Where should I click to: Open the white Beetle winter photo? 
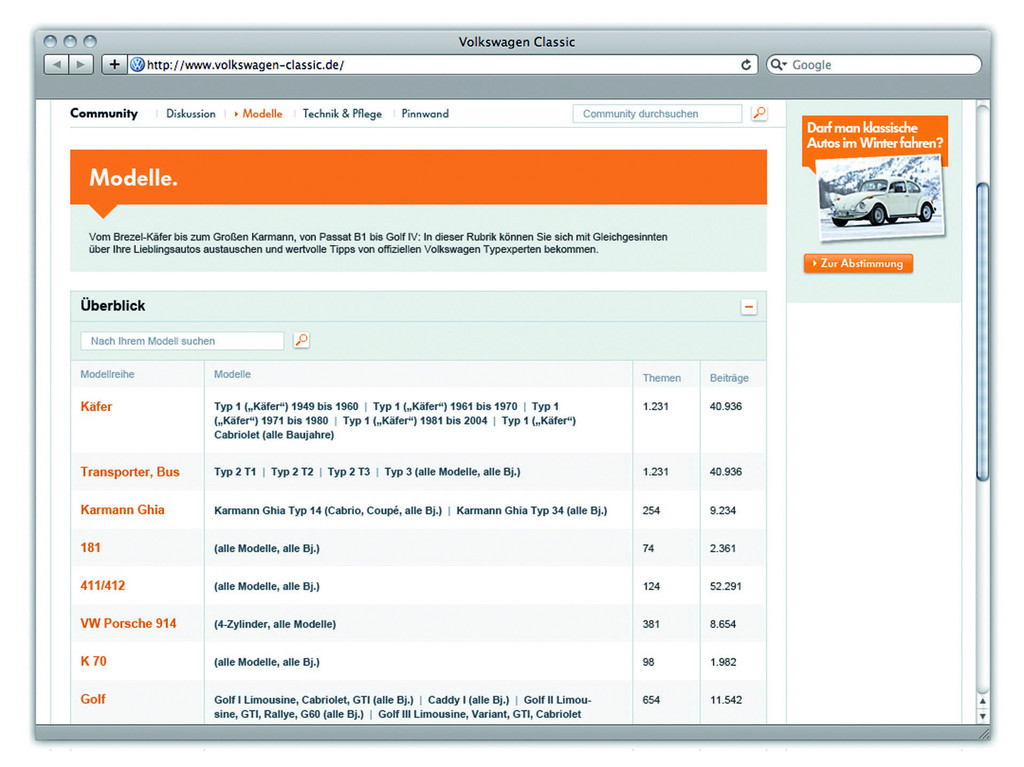click(x=880, y=199)
